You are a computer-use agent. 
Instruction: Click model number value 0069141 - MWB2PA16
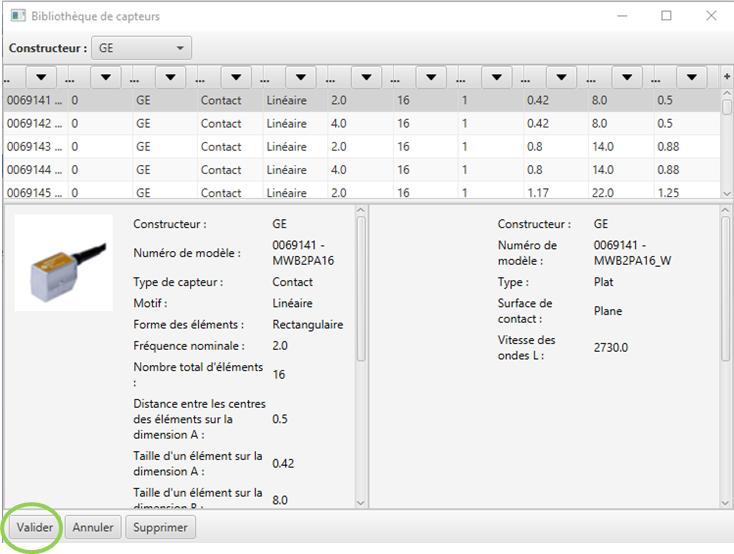[303, 253]
